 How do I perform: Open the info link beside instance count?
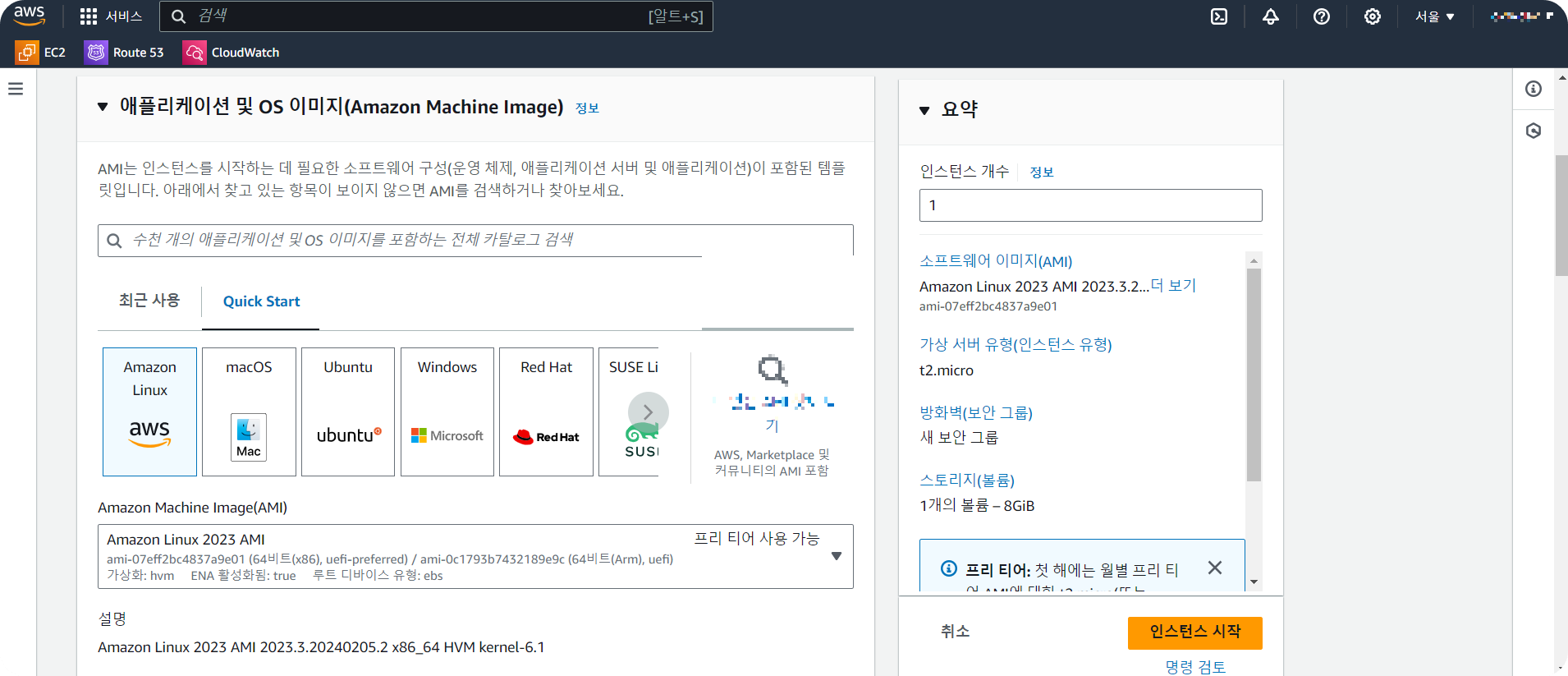pos(1042,172)
